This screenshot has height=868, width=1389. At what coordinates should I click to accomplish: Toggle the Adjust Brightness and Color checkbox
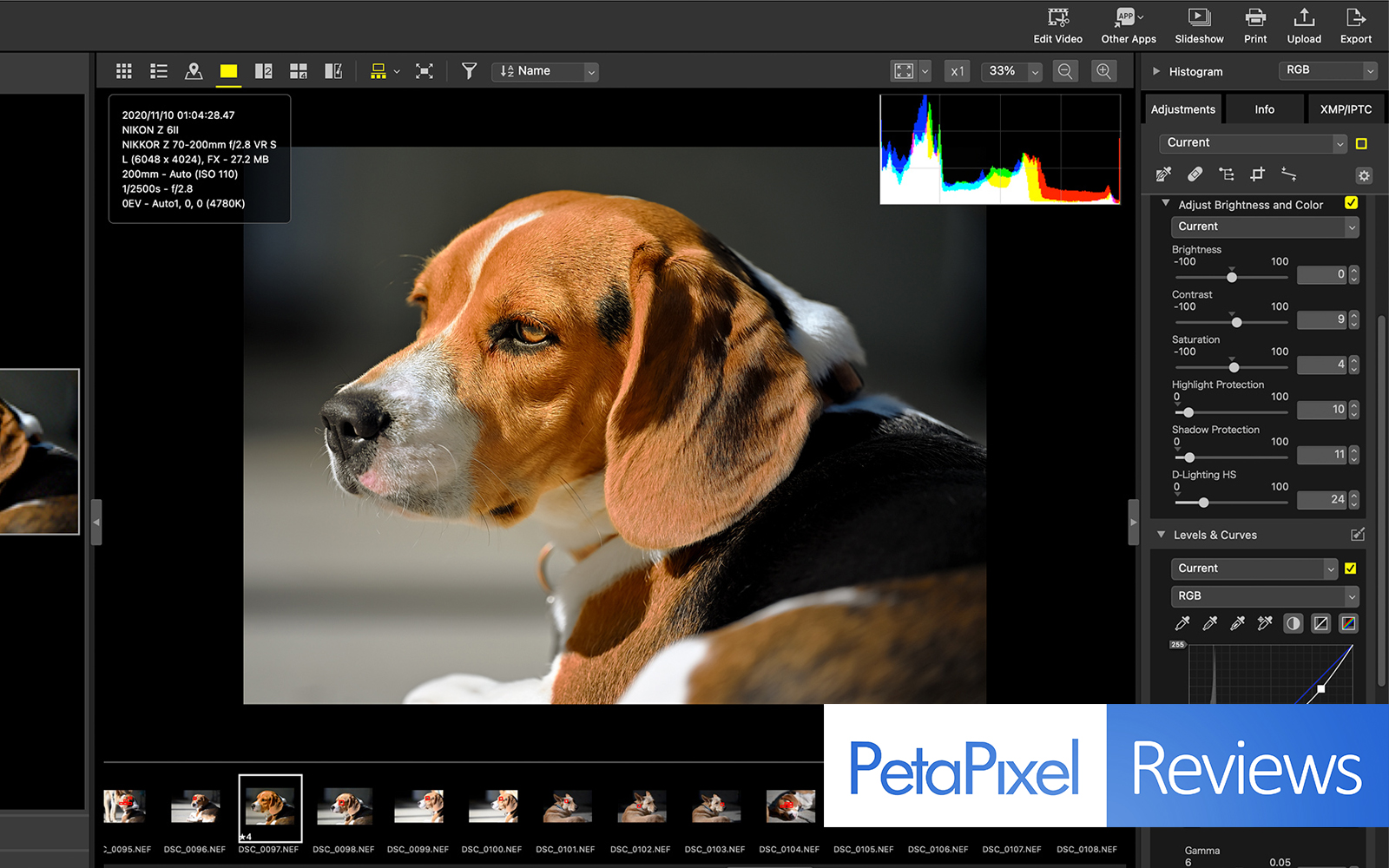click(1351, 203)
